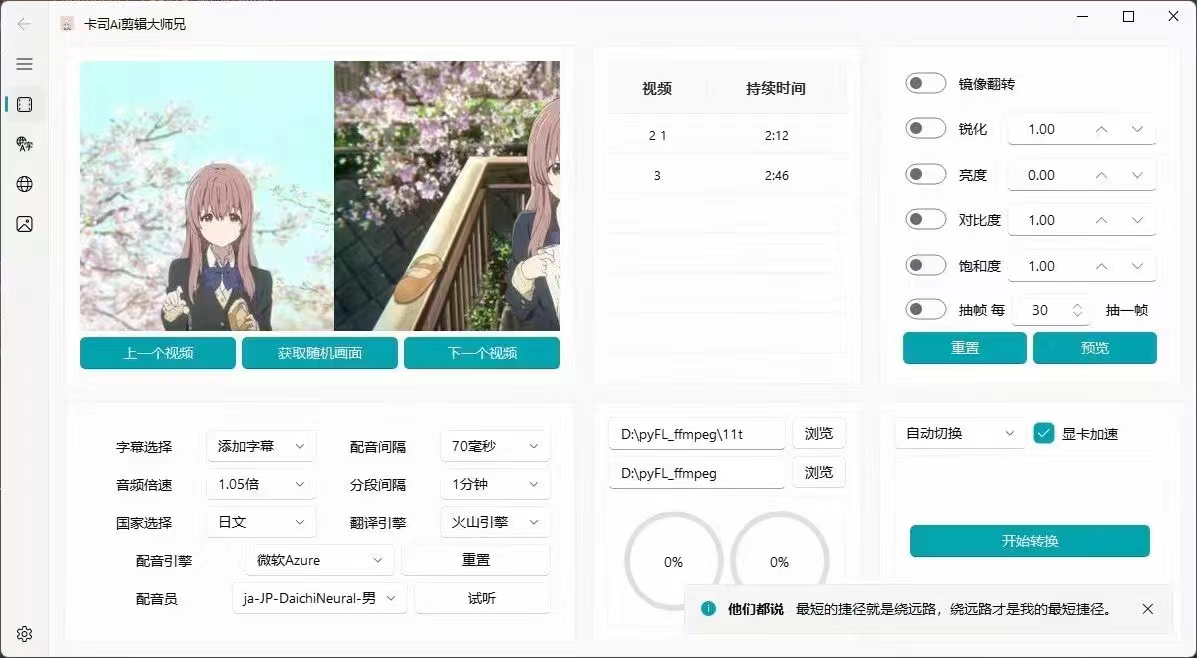This screenshot has height=658, width=1197.
Task: Click the 锐化 1.00 value field
Action: 1082,129
